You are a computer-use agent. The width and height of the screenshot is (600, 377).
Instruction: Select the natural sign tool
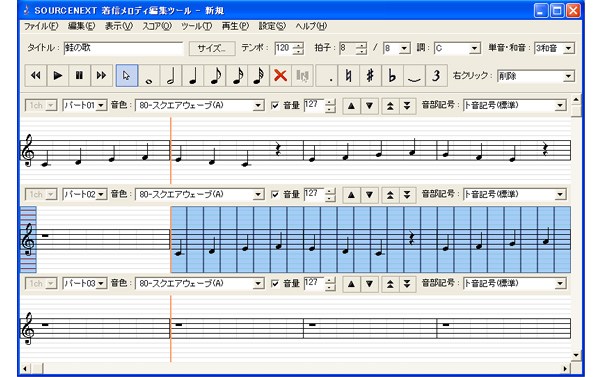(348, 75)
